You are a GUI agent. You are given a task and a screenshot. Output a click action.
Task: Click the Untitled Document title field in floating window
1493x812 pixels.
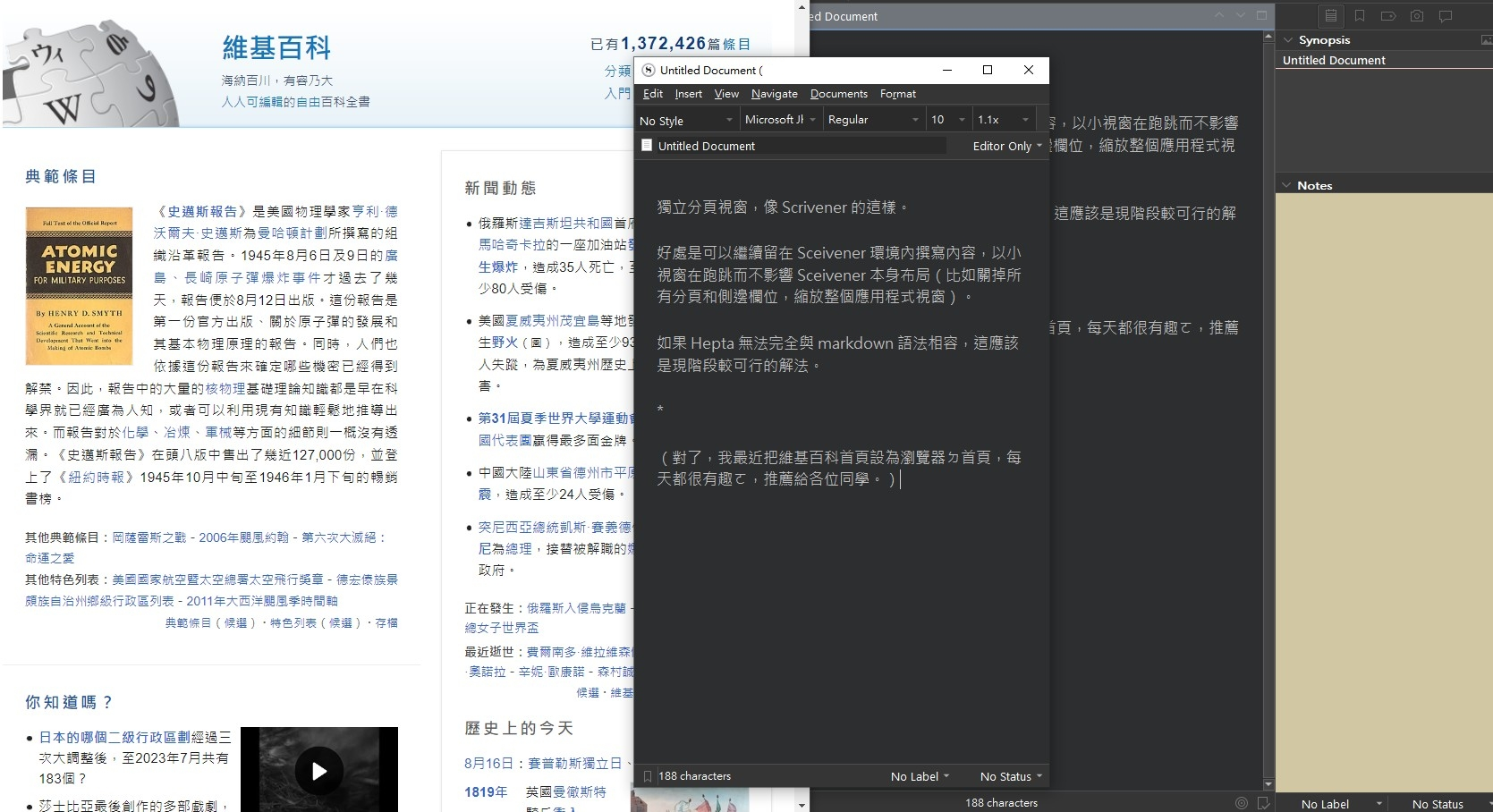click(801, 146)
